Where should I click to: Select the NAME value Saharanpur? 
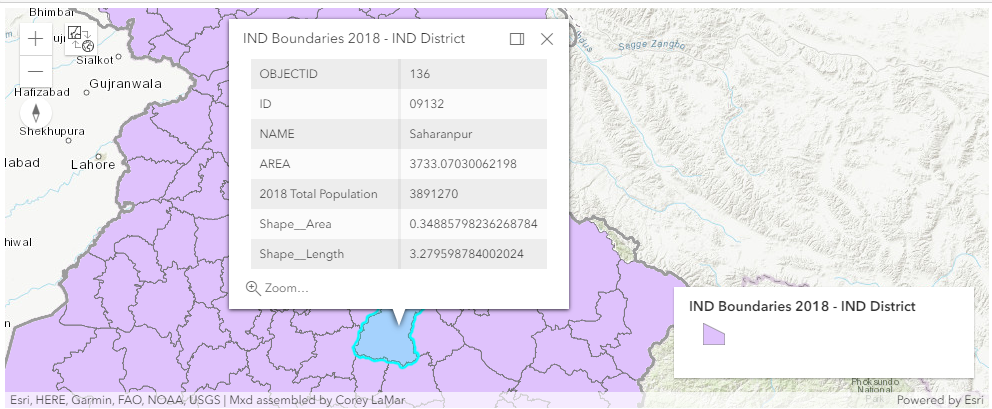(442, 134)
